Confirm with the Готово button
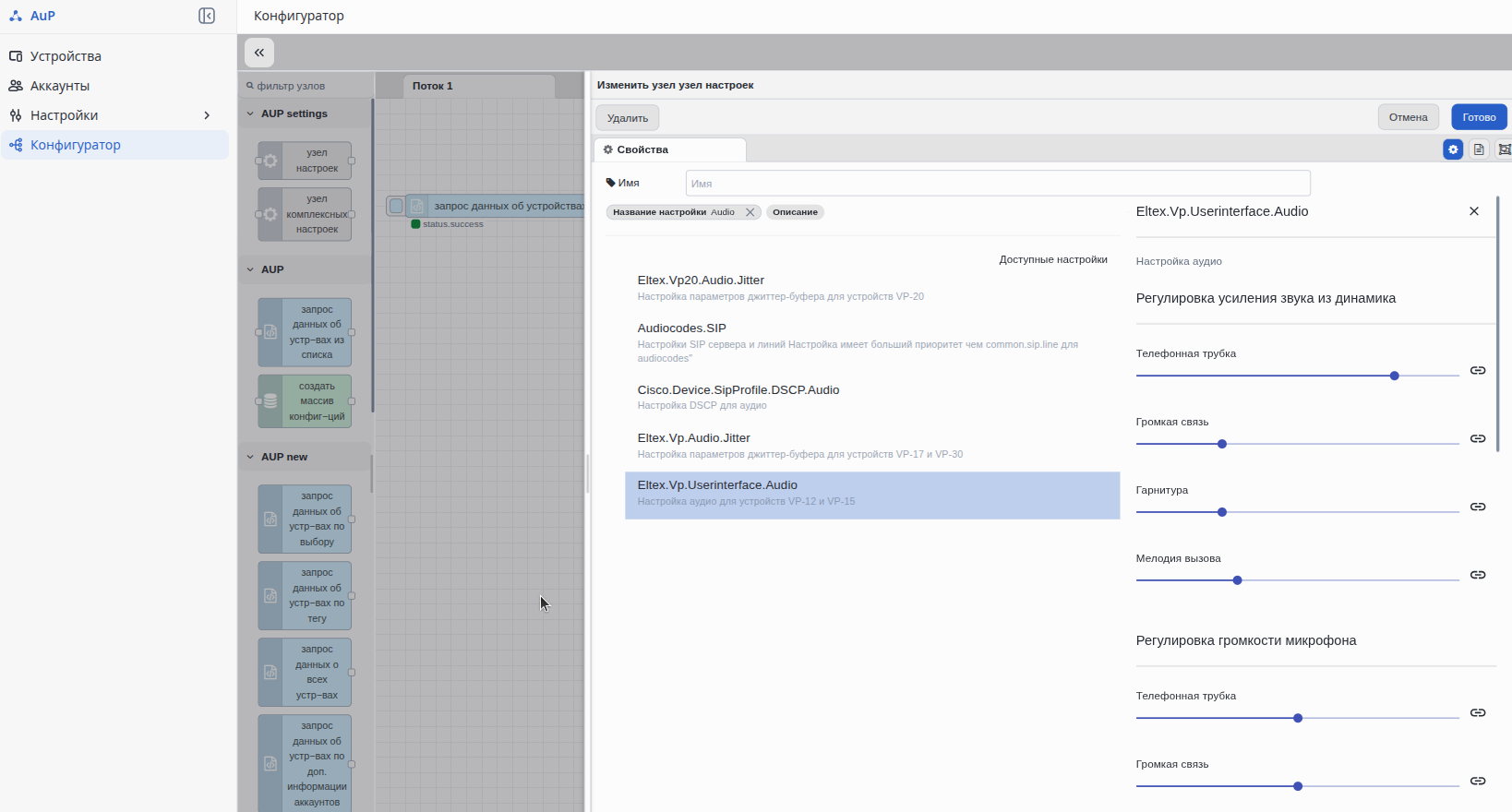 pos(1479,117)
